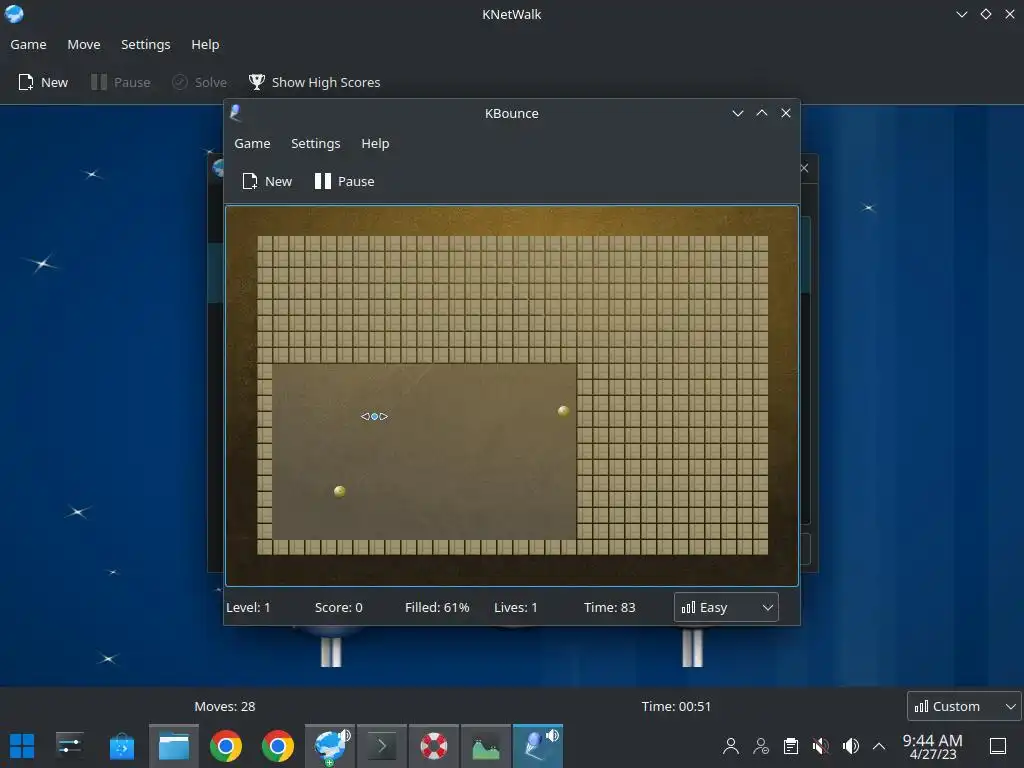Open the KBounce Game menu

[x=252, y=144]
